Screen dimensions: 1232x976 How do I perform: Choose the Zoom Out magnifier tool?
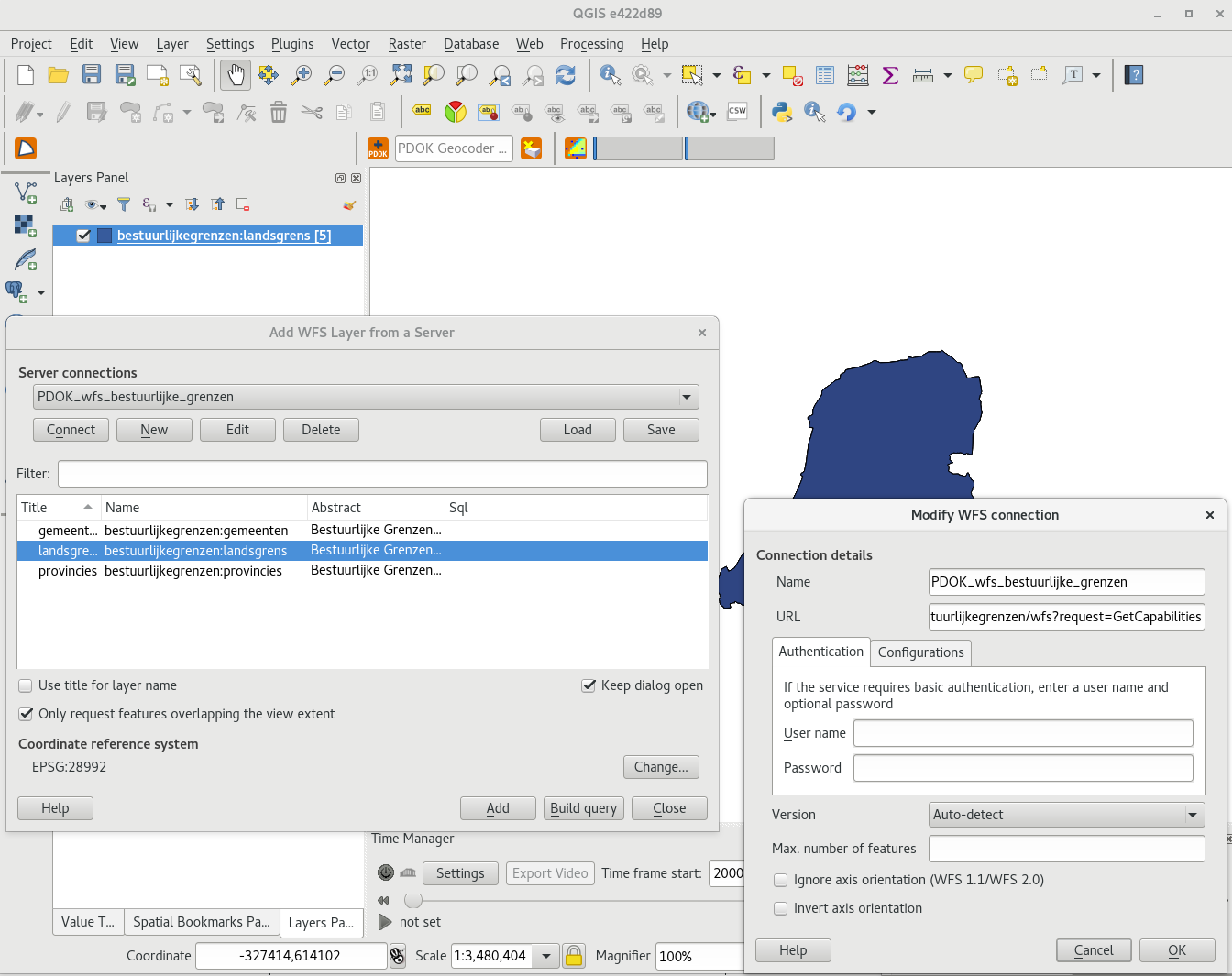pyautogui.click(x=335, y=75)
